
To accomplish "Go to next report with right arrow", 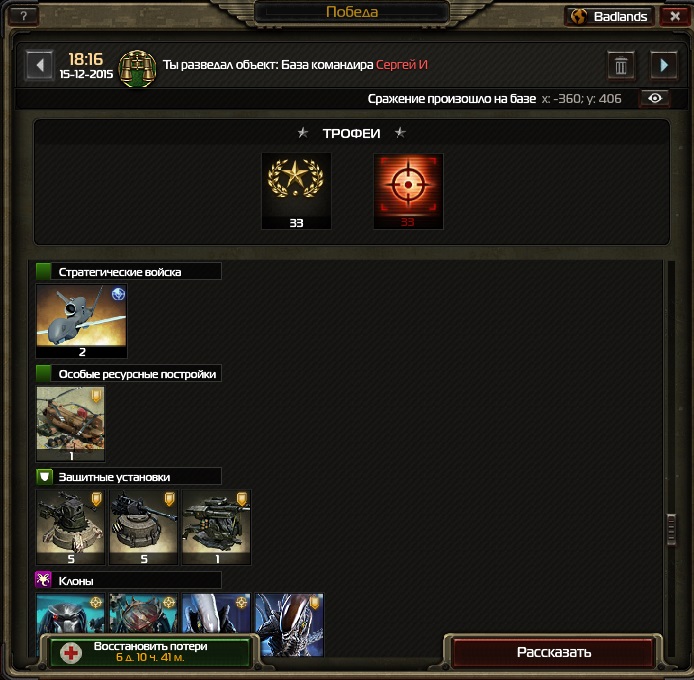I will (x=663, y=66).
